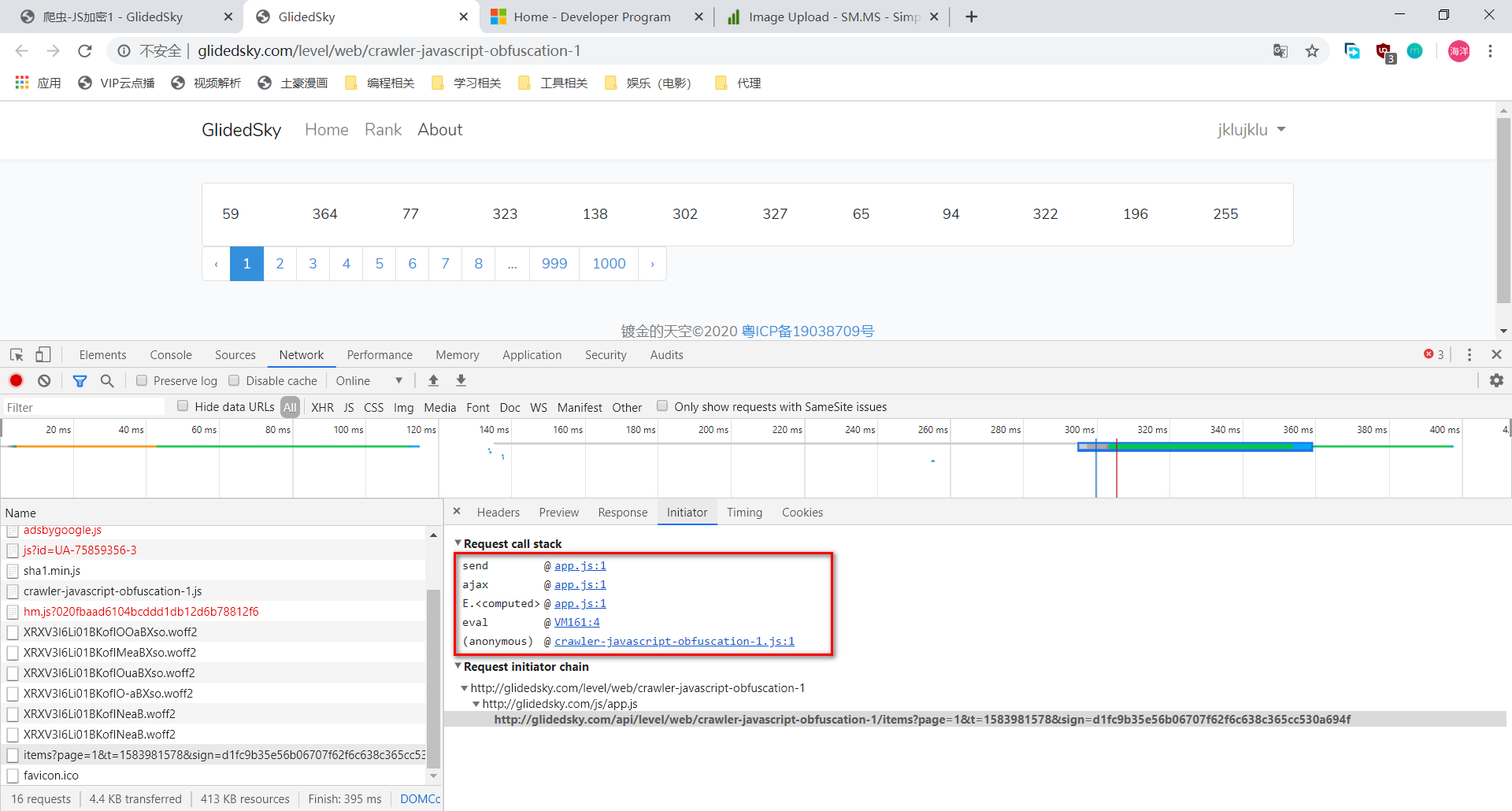Screen dimensions: 1512x811
Task: Open the Online throttling dropdown
Action: (x=369, y=381)
